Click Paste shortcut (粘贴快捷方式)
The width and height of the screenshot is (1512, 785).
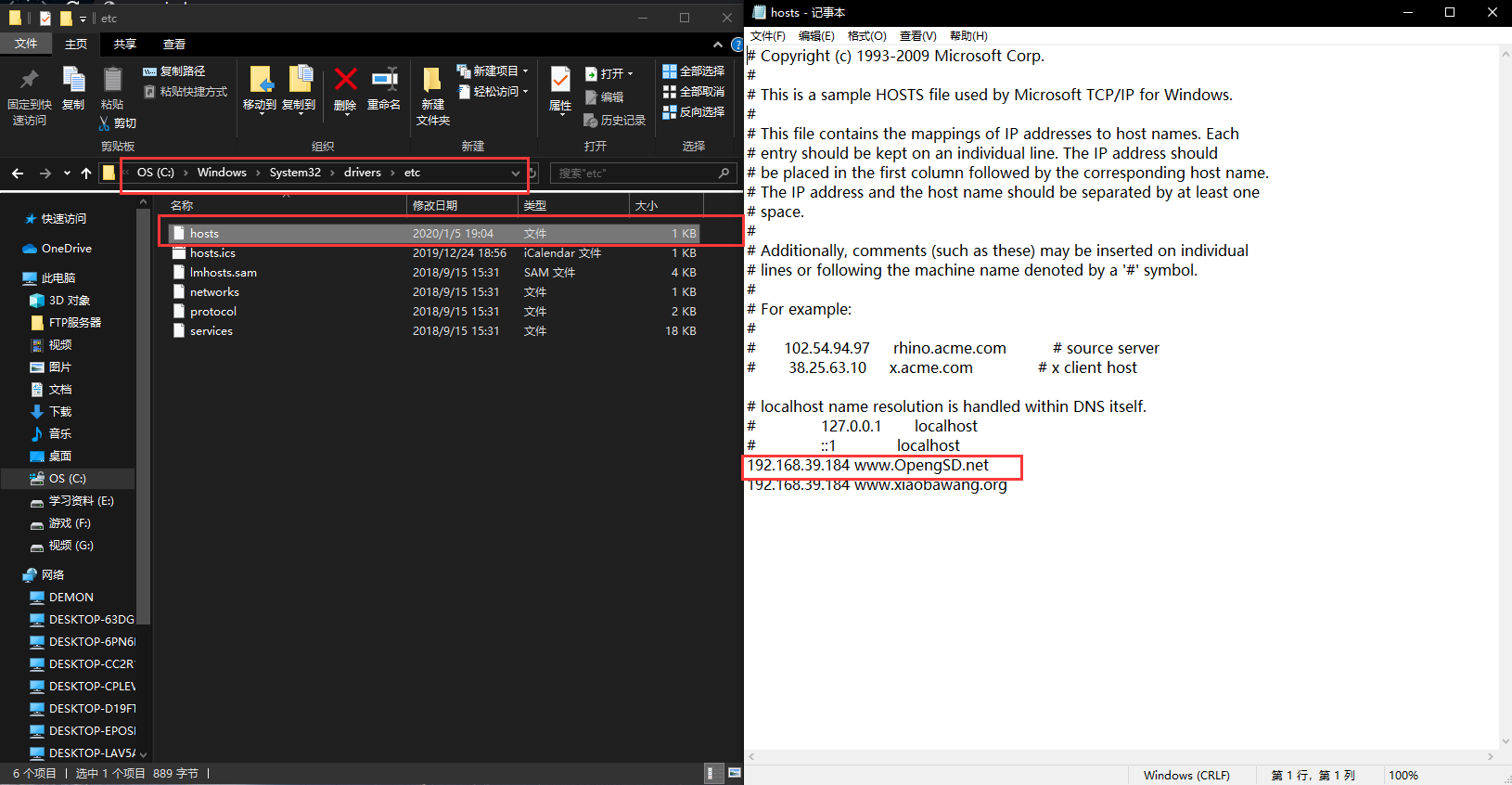tap(186, 92)
